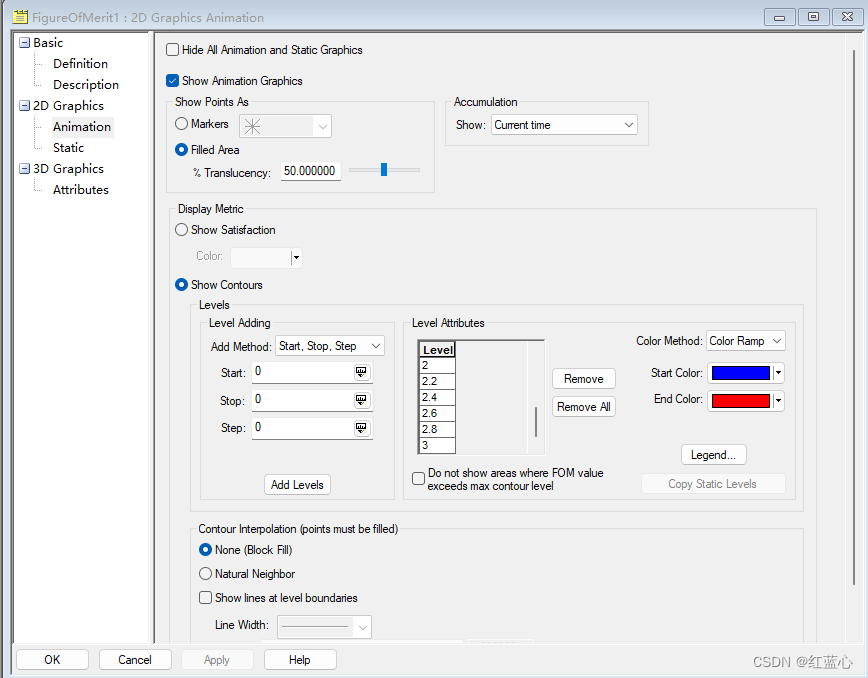
Task: Open the Definition page
Action: [80, 64]
